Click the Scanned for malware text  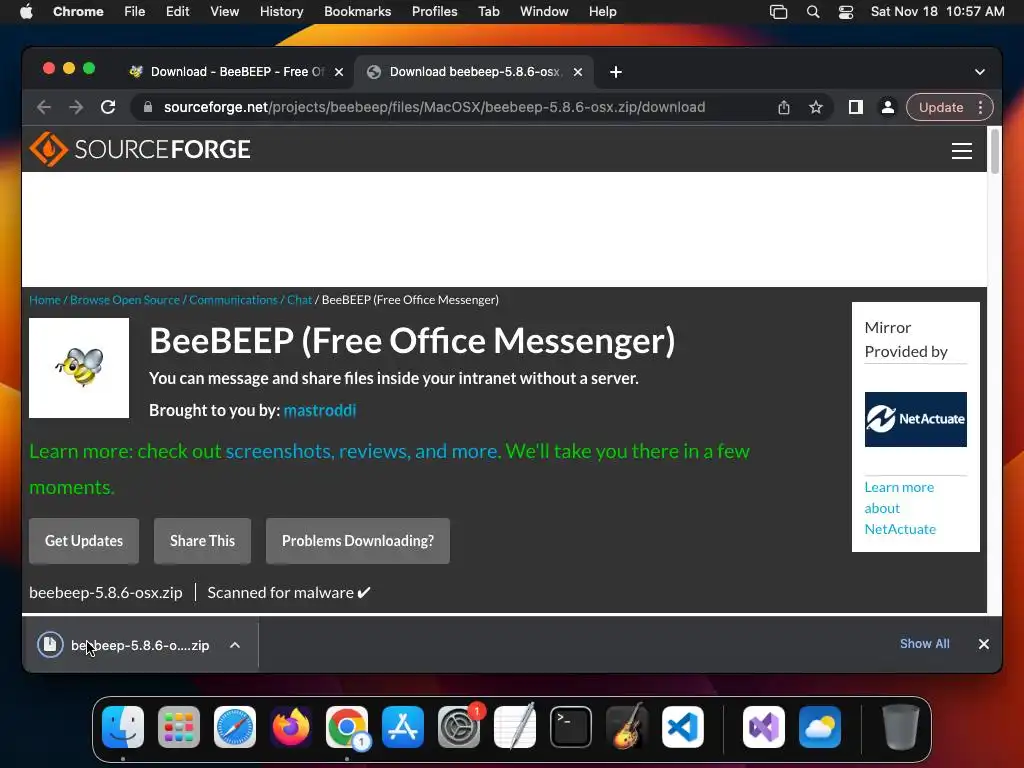[x=289, y=592]
